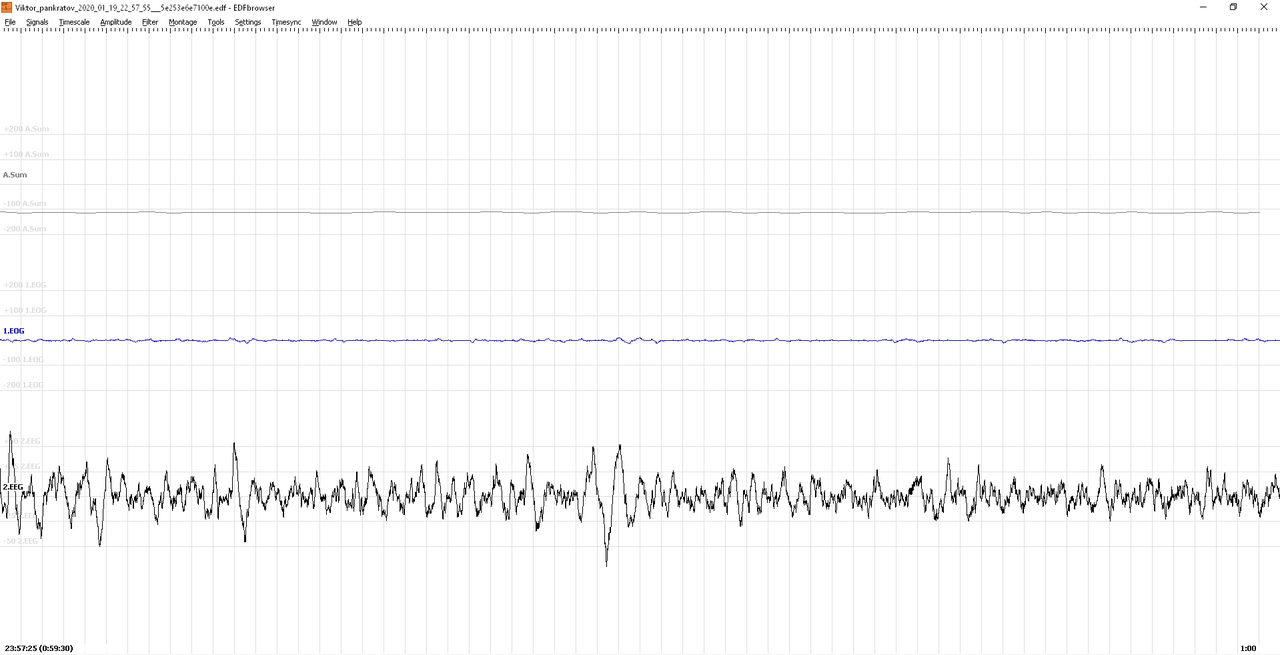Select the blue 1.EOG signal label
Image resolution: width=1280 pixels, height=655 pixels.
click(x=14, y=331)
